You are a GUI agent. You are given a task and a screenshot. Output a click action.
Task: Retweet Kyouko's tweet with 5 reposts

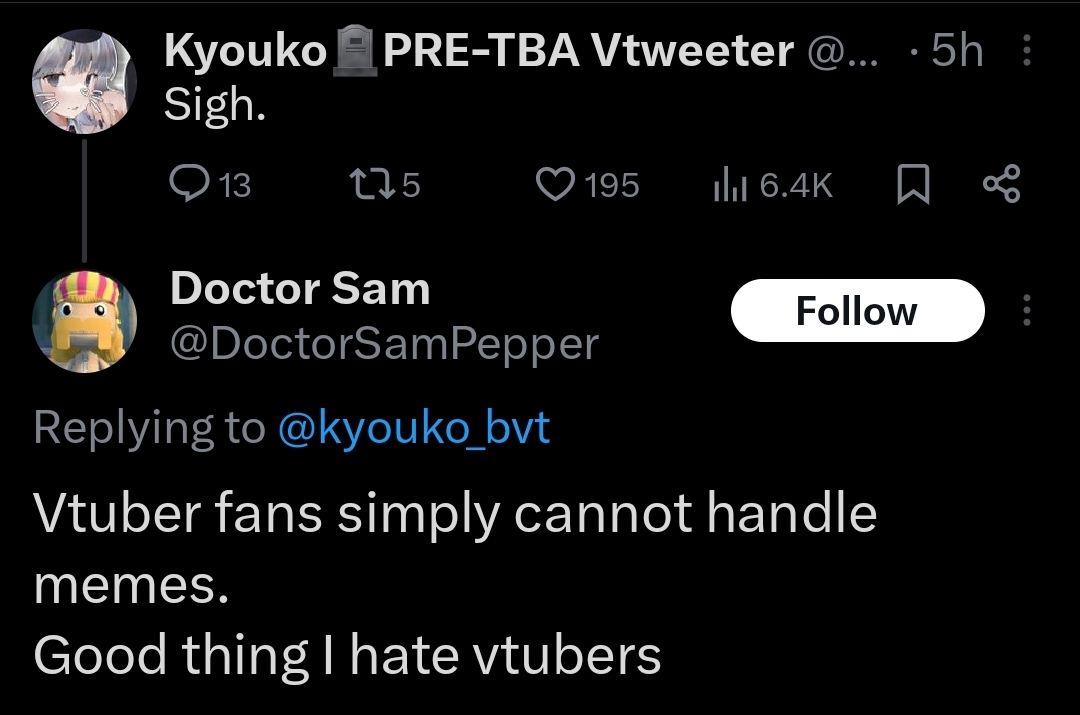pos(385,185)
